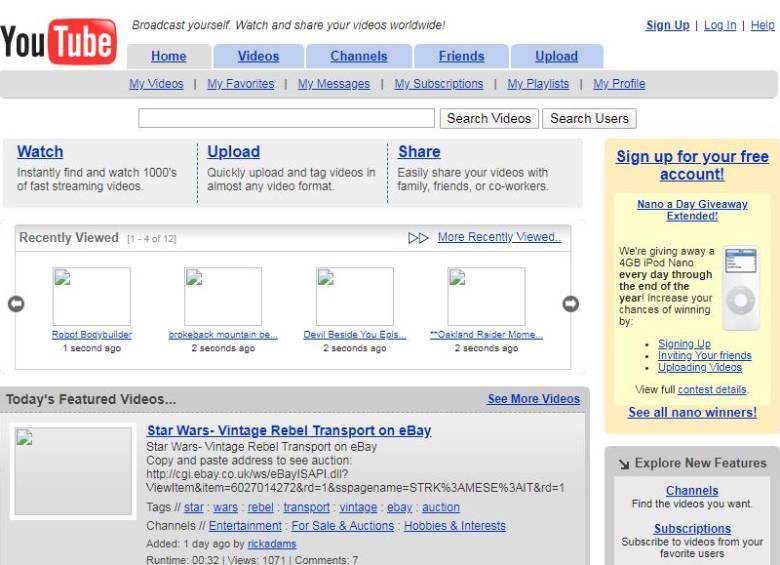Click the vintage tag
The image size is (780, 565).
click(x=358, y=507)
